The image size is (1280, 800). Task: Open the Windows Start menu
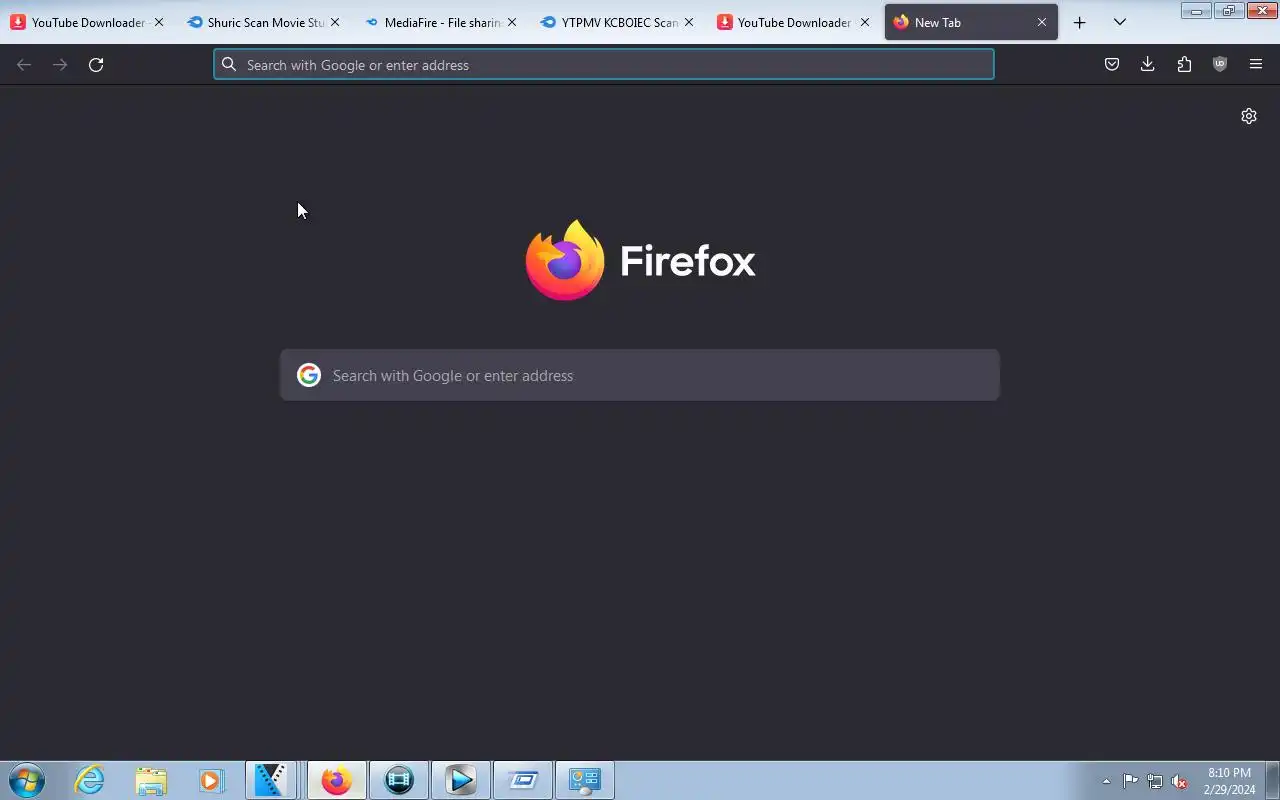point(27,780)
